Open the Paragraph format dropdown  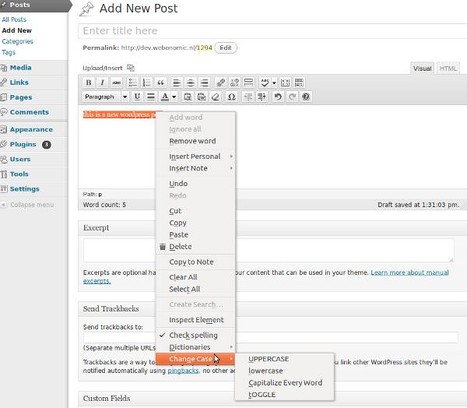pos(106,97)
